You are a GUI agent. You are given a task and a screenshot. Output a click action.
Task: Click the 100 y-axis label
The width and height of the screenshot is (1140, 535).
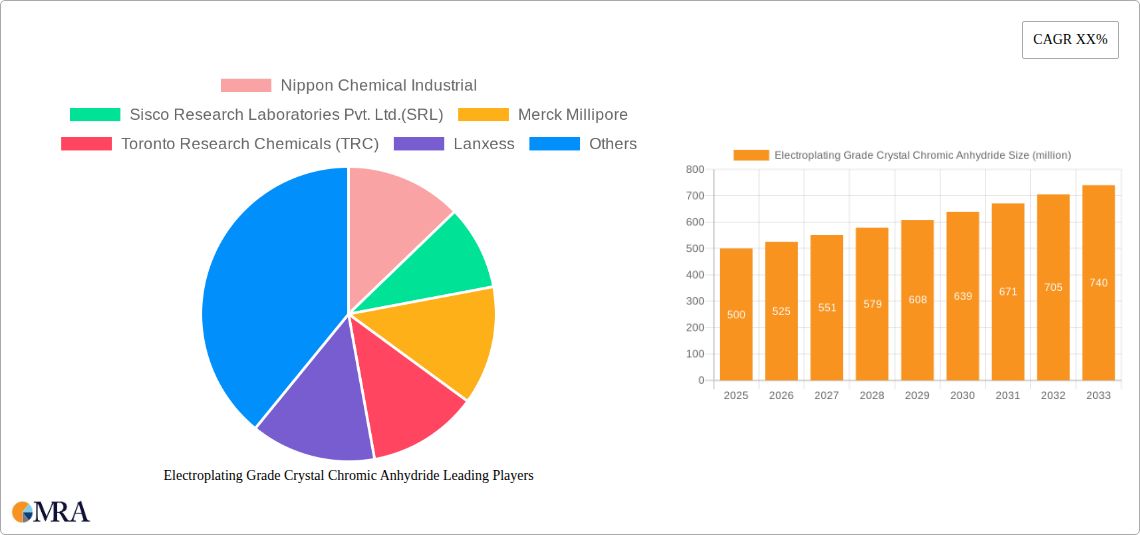pos(695,354)
